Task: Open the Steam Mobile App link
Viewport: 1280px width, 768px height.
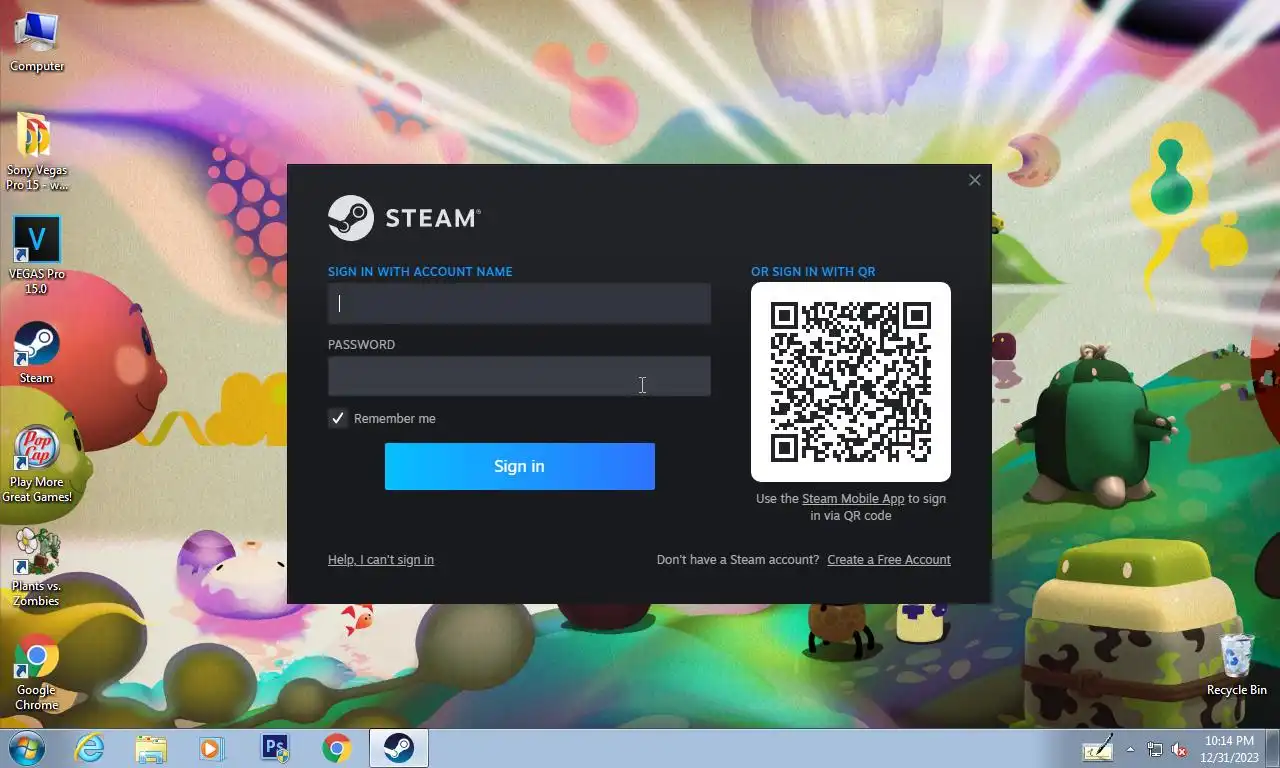Action: point(853,499)
